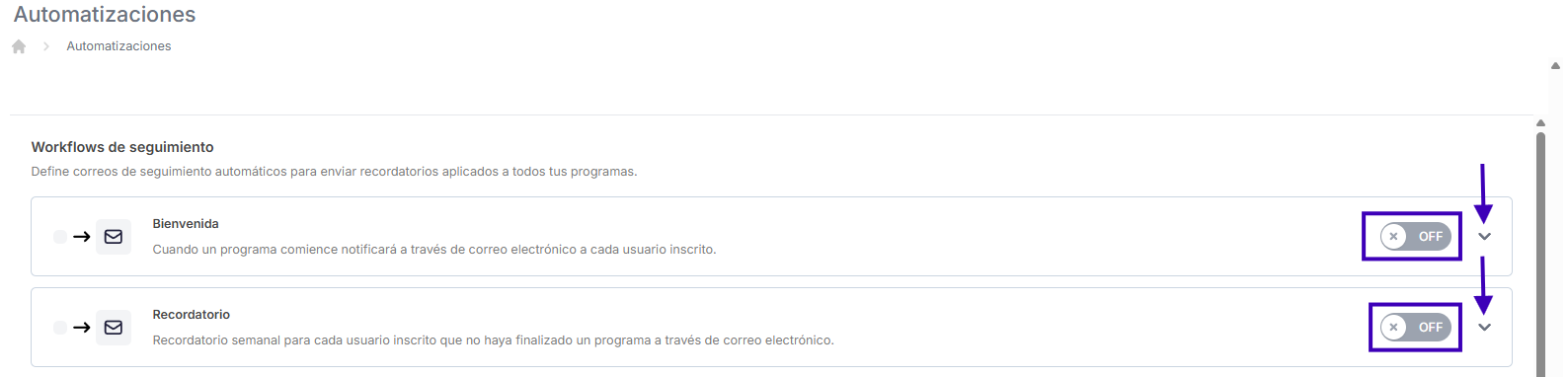The image size is (1568, 377).
Task: Tick the faint checkbox left of Bienvenida
Action: (60, 237)
